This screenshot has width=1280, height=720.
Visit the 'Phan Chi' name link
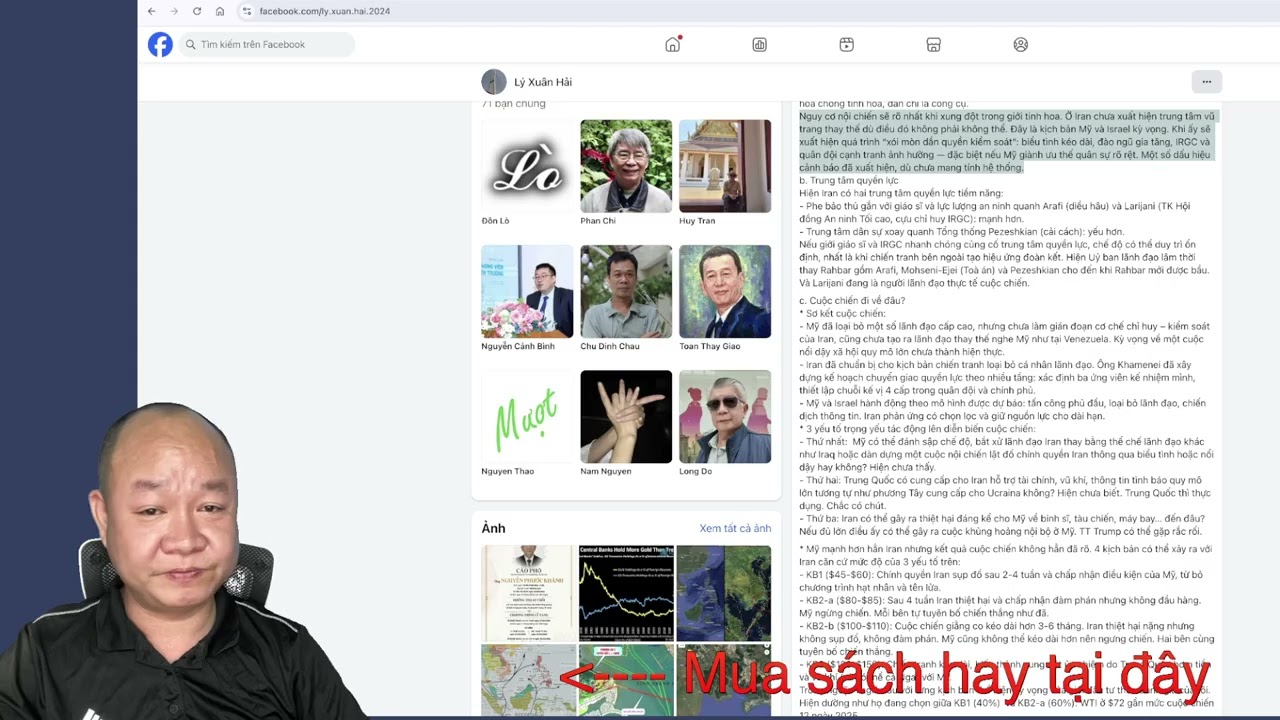[x=598, y=221]
